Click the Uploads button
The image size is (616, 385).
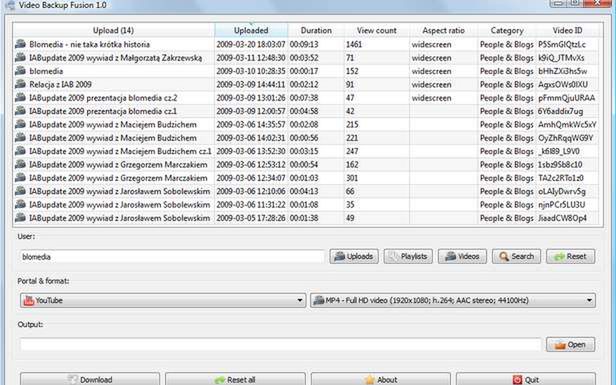[354, 257]
